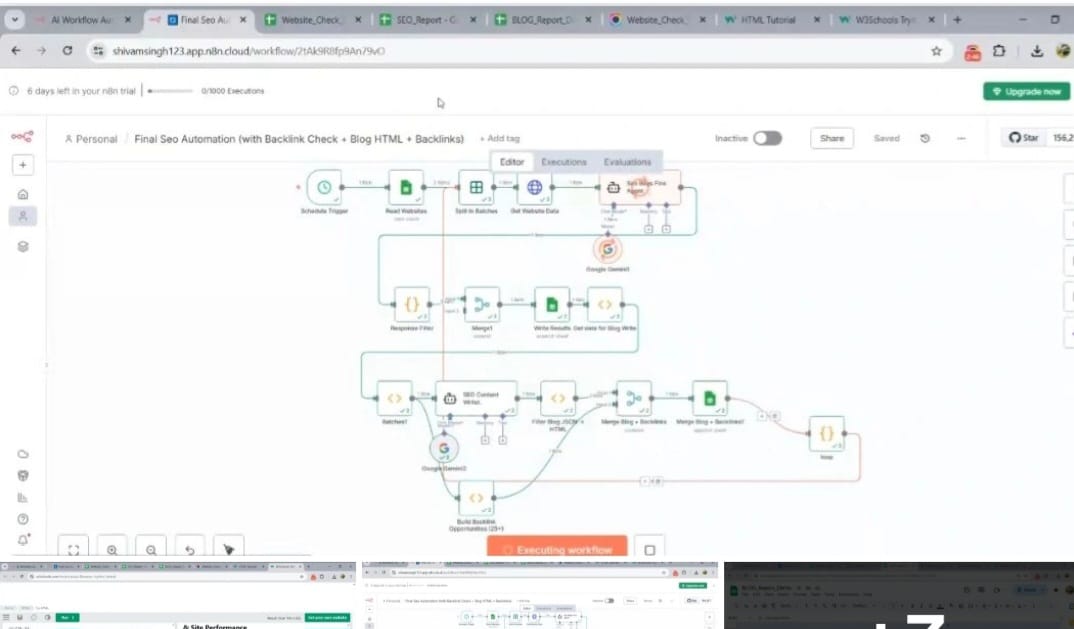Select the loop node at far right
This screenshot has height=629, width=1074.
click(x=827, y=433)
